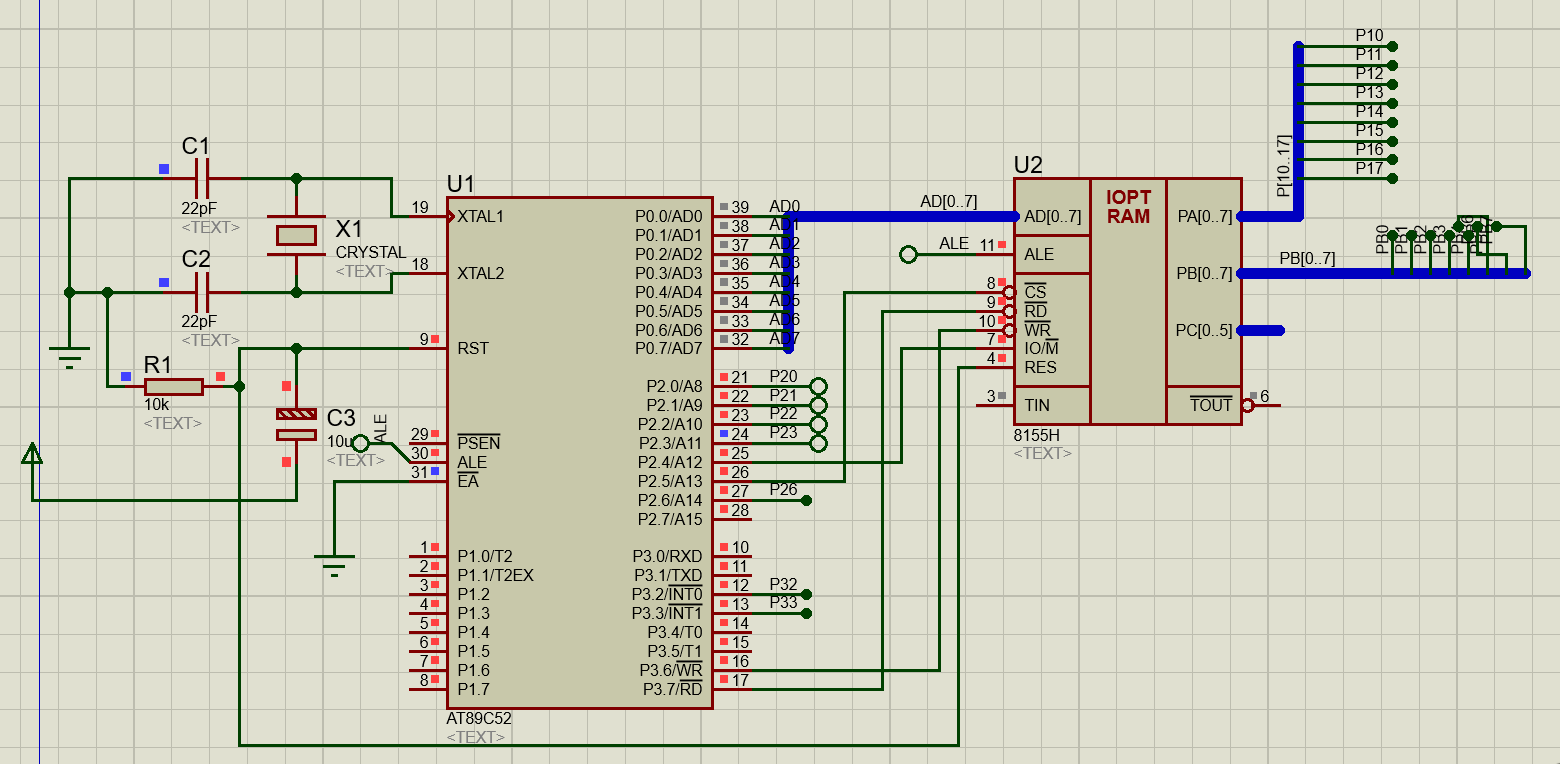Viewport: 1560px width, 764px height.
Task: Select the P21 terminal circle
Action: [818, 405]
